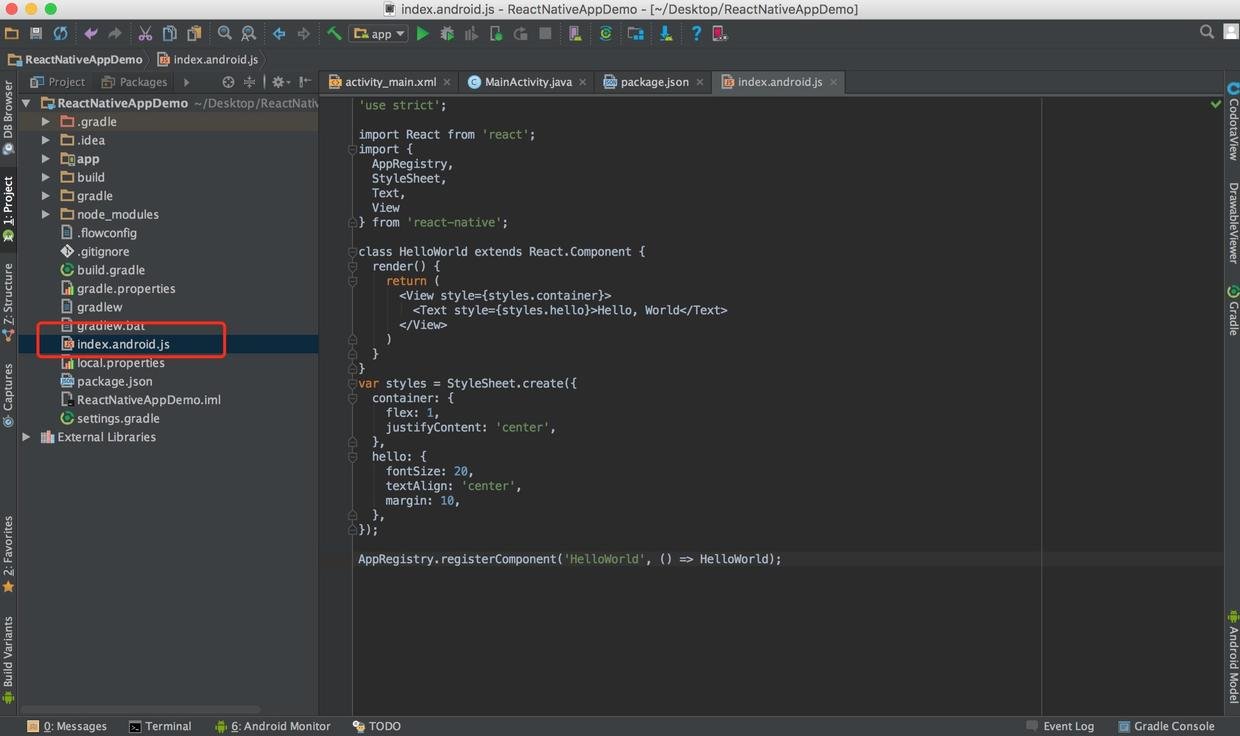
Task: Click the Synchronize refresh icon
Action: click(x=60, y=33)
